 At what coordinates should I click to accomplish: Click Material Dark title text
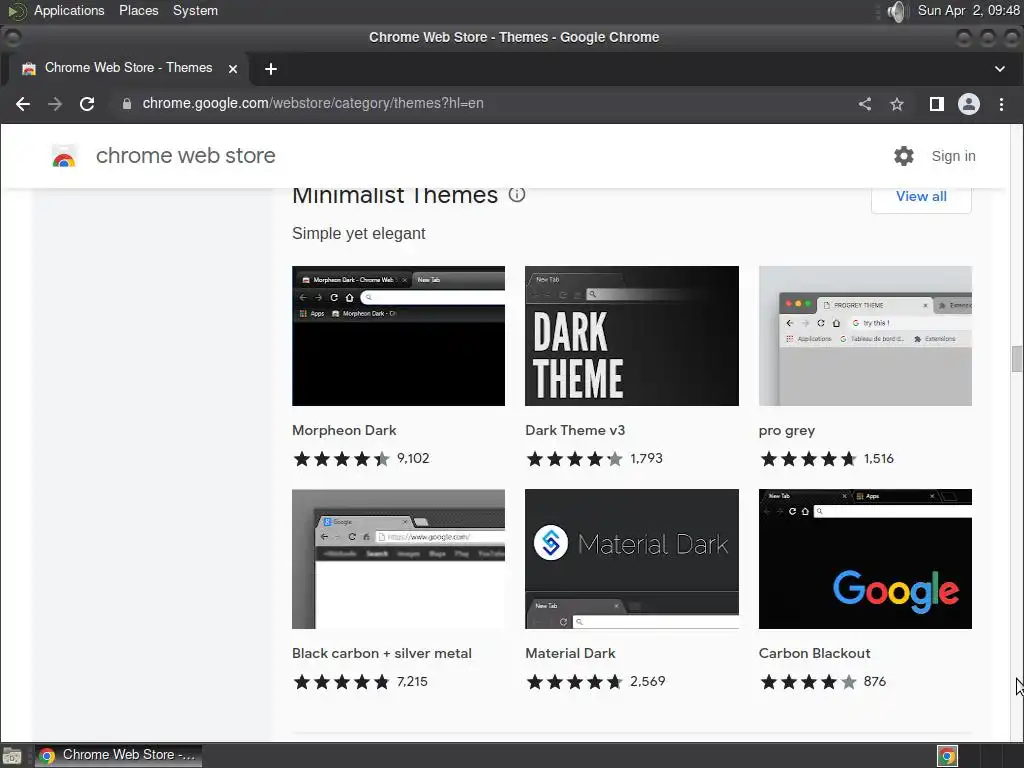coord(570,654)
